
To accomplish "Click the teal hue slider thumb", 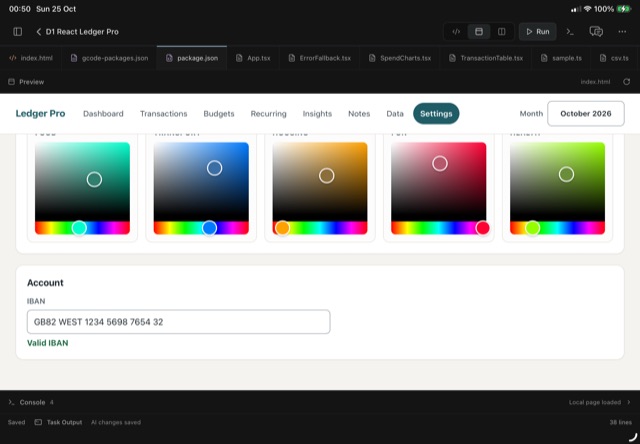I will point(79,228).
